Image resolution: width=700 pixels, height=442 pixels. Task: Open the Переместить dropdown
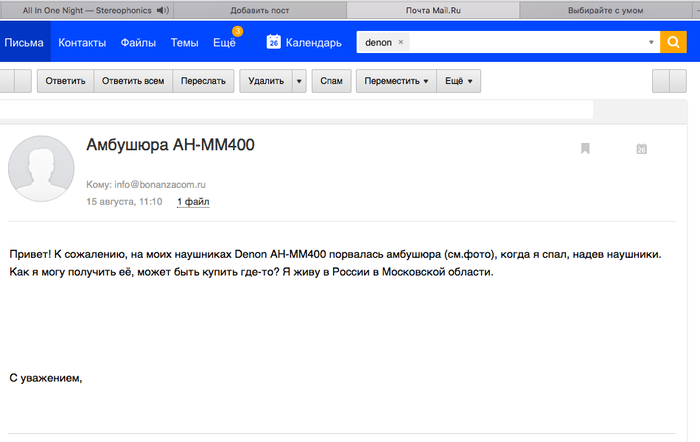(x=396, y=81)
